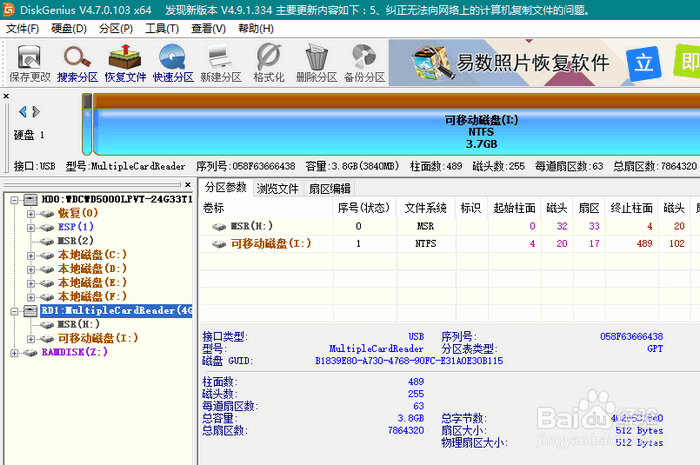Click the RAMDISK(Z:) drive icon
The width and height of the screenshot is (700, 465).
point(30,353)
